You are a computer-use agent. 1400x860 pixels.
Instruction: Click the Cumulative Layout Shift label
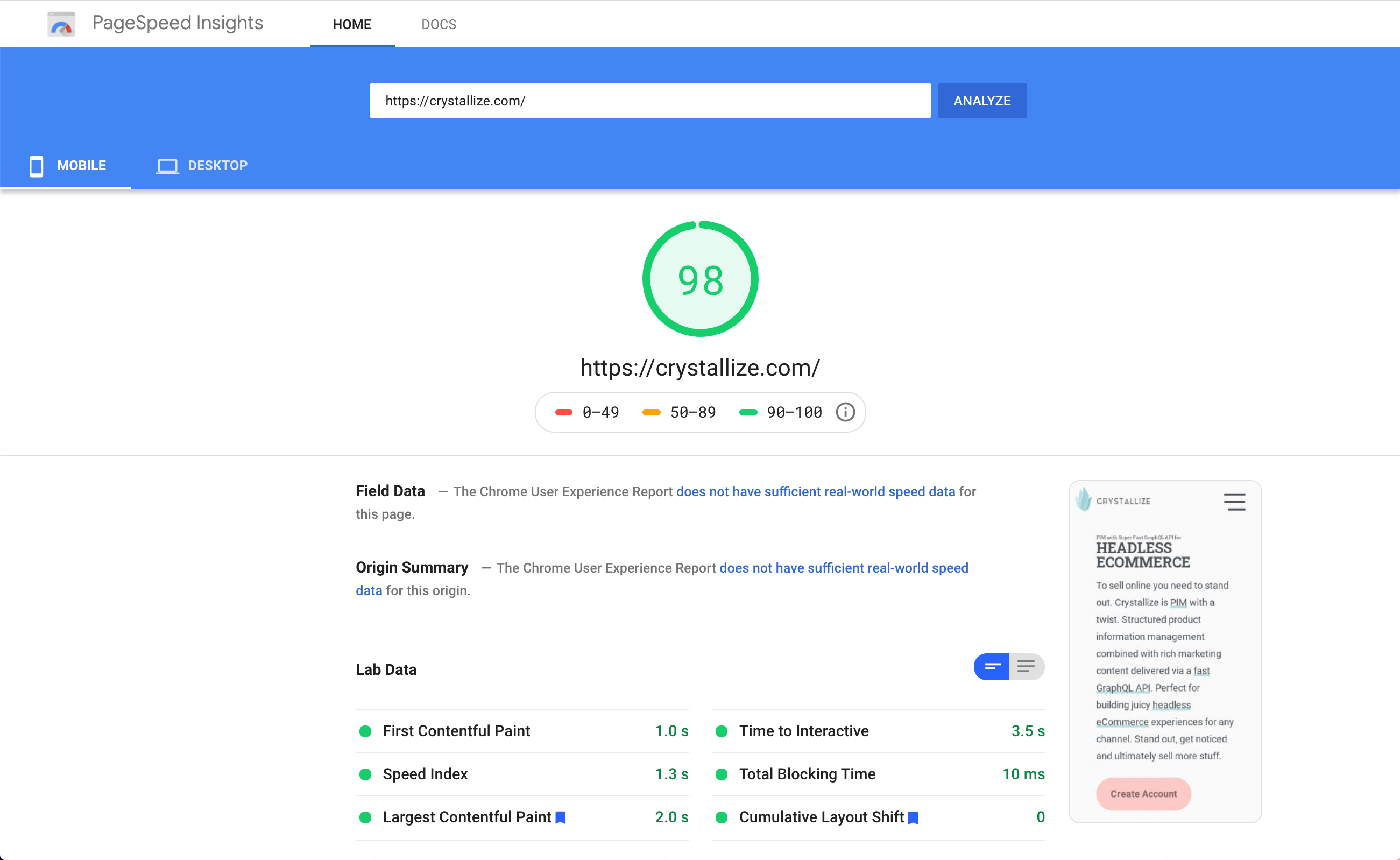[x=821, y=817]
